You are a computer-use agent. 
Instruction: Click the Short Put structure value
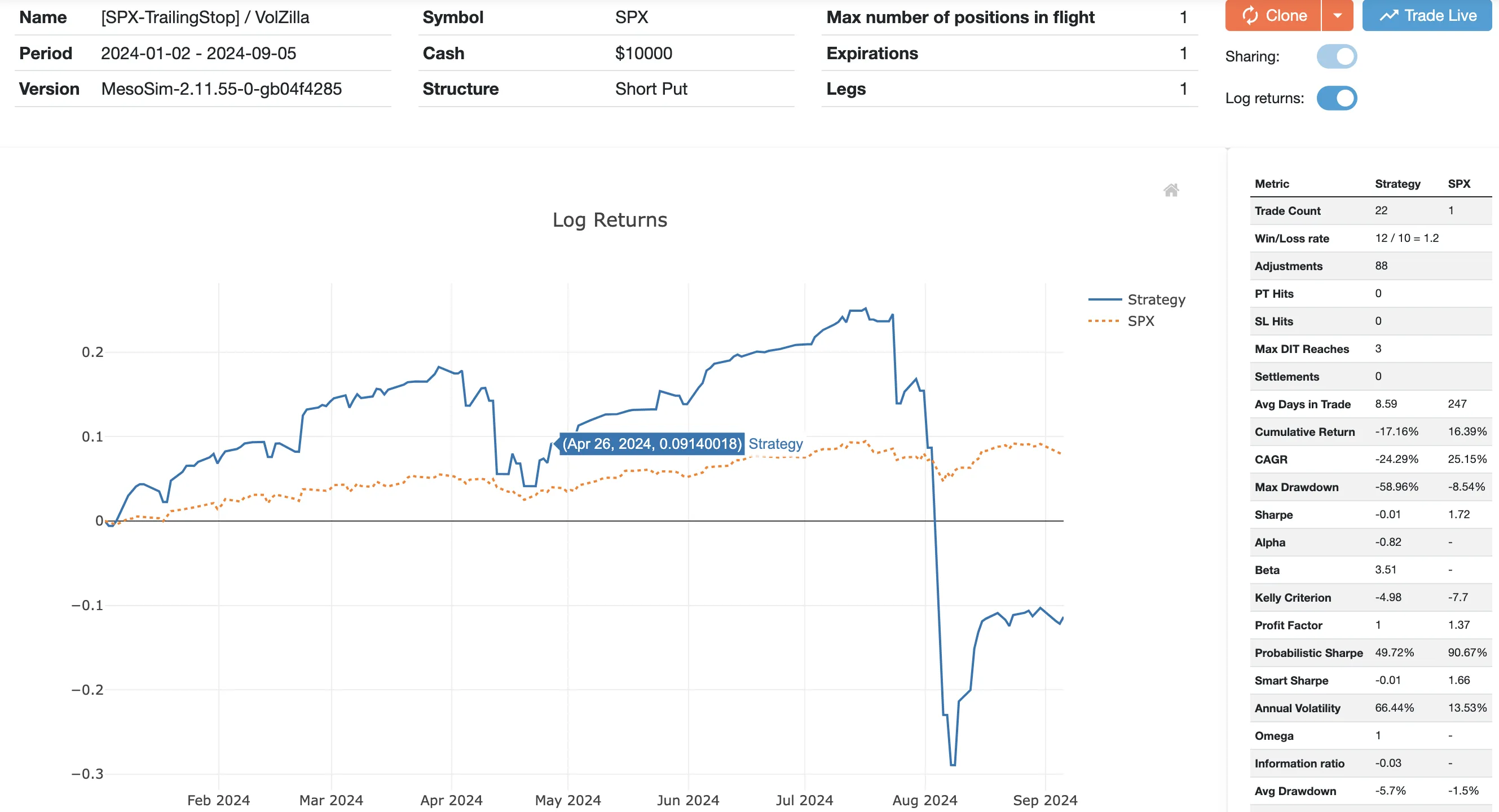(x=651, y=89)
